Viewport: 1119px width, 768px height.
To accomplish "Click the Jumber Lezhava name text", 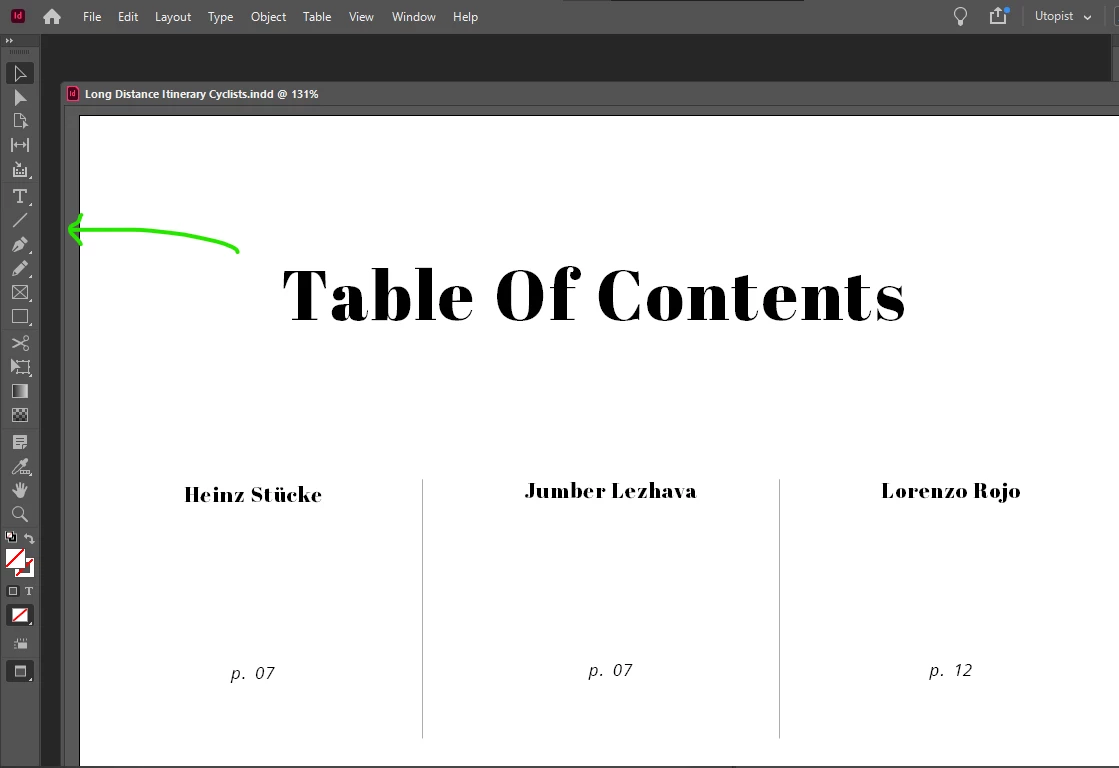I will (x=610, y=490).
